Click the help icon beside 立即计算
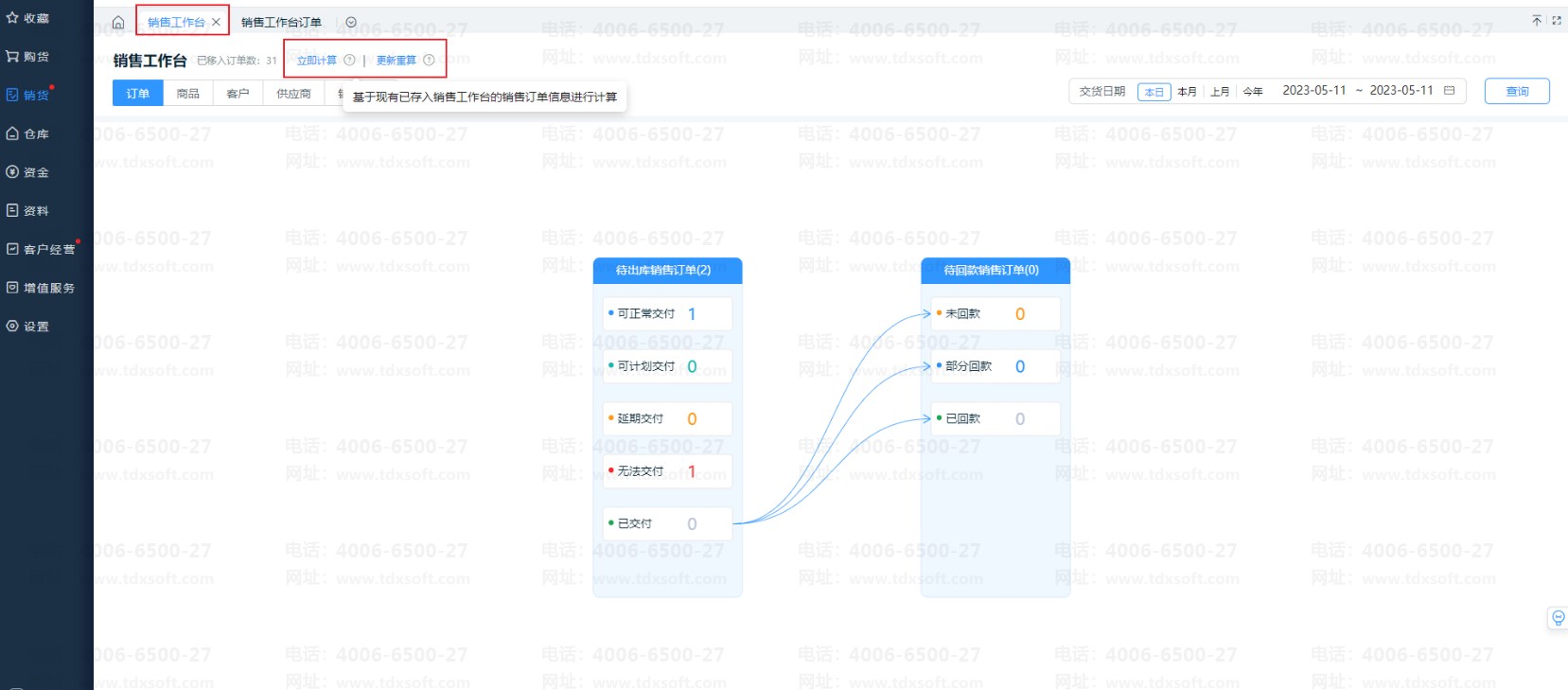This screenshot has height=690, width=1568. tap(349, 61)
